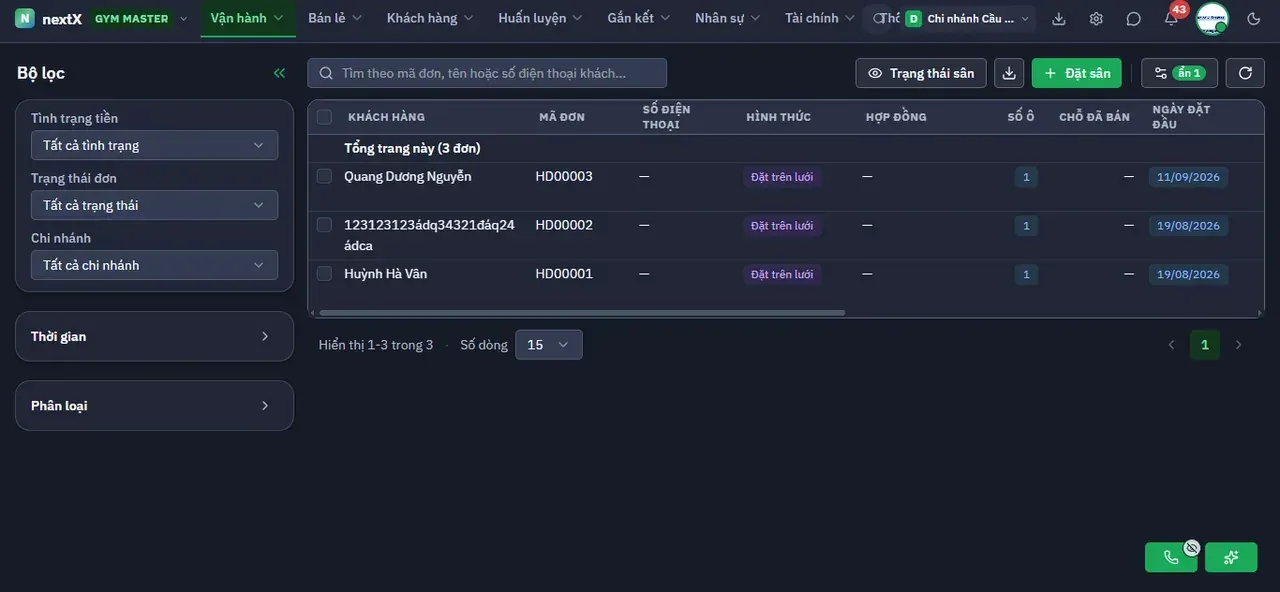Open order HD00003
This screenshot has height=592, width=1280.
pos(564,176)
